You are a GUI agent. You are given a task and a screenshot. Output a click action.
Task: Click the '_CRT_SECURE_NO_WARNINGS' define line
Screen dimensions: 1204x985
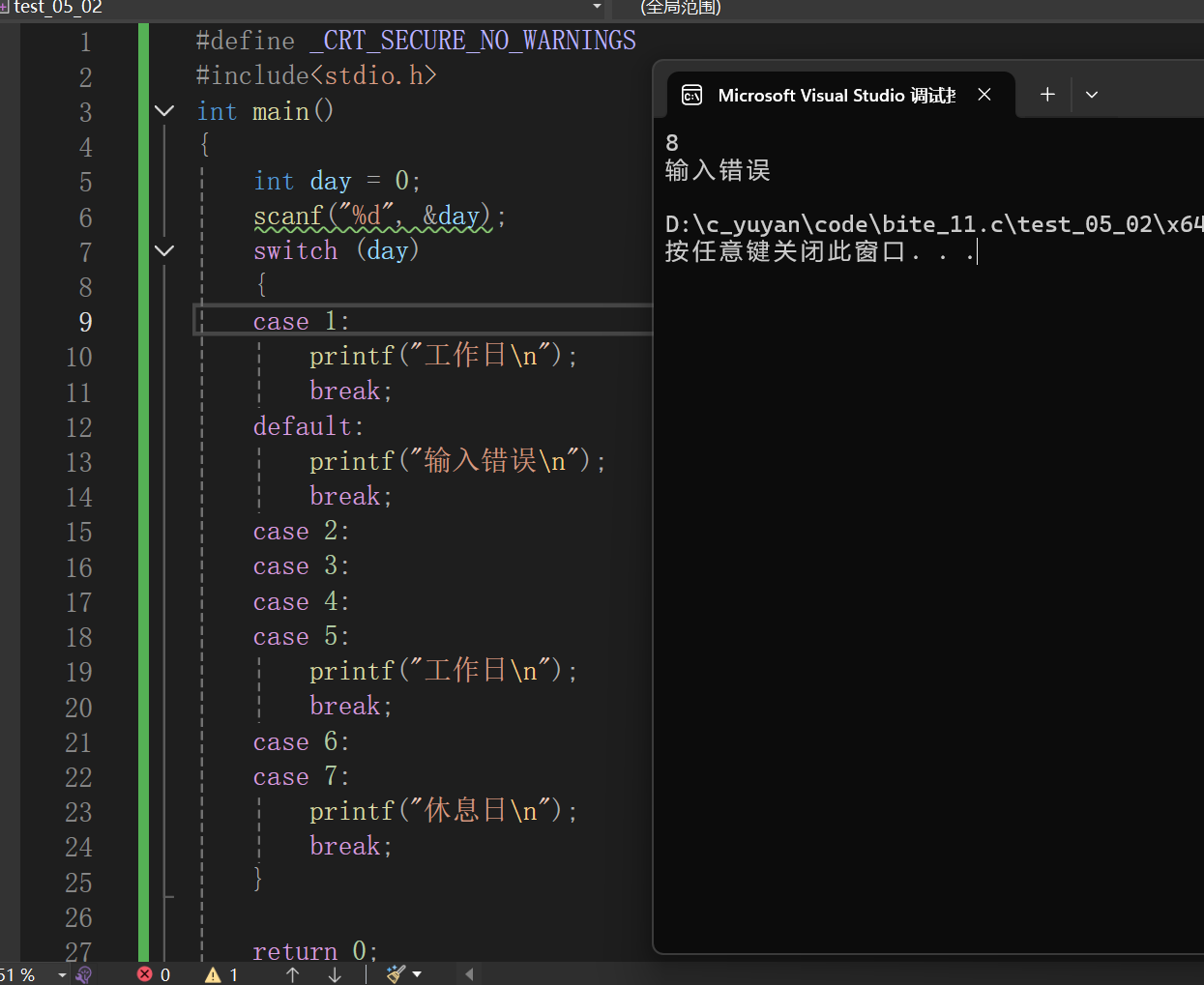click(416, 41)
